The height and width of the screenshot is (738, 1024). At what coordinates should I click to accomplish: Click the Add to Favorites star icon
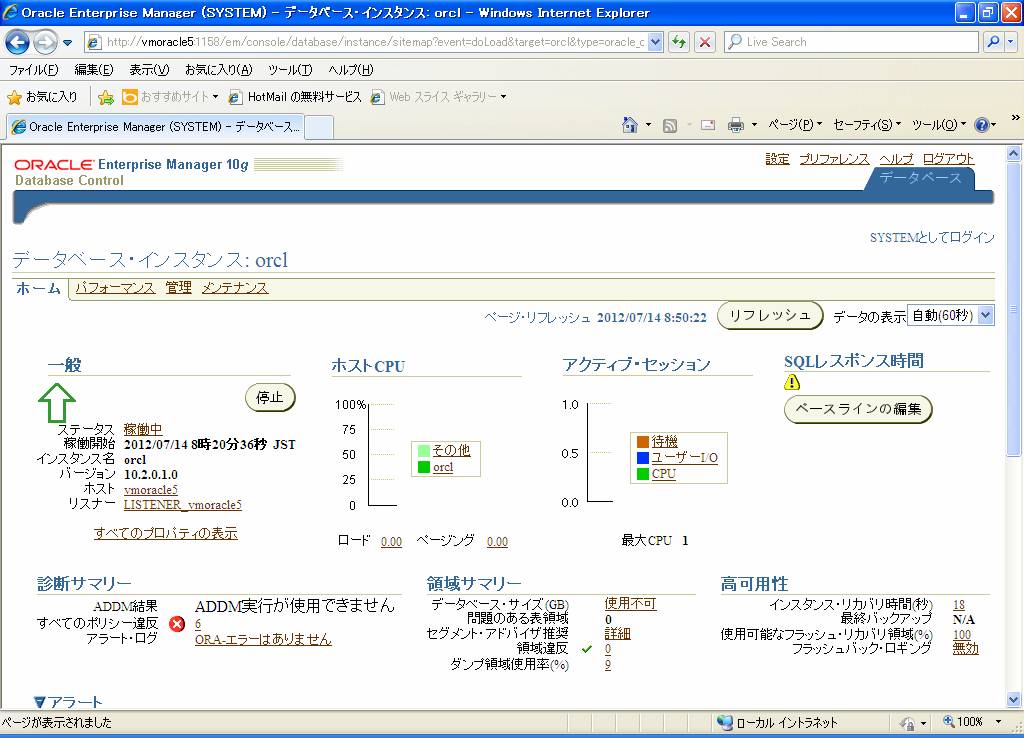point(105,97)
